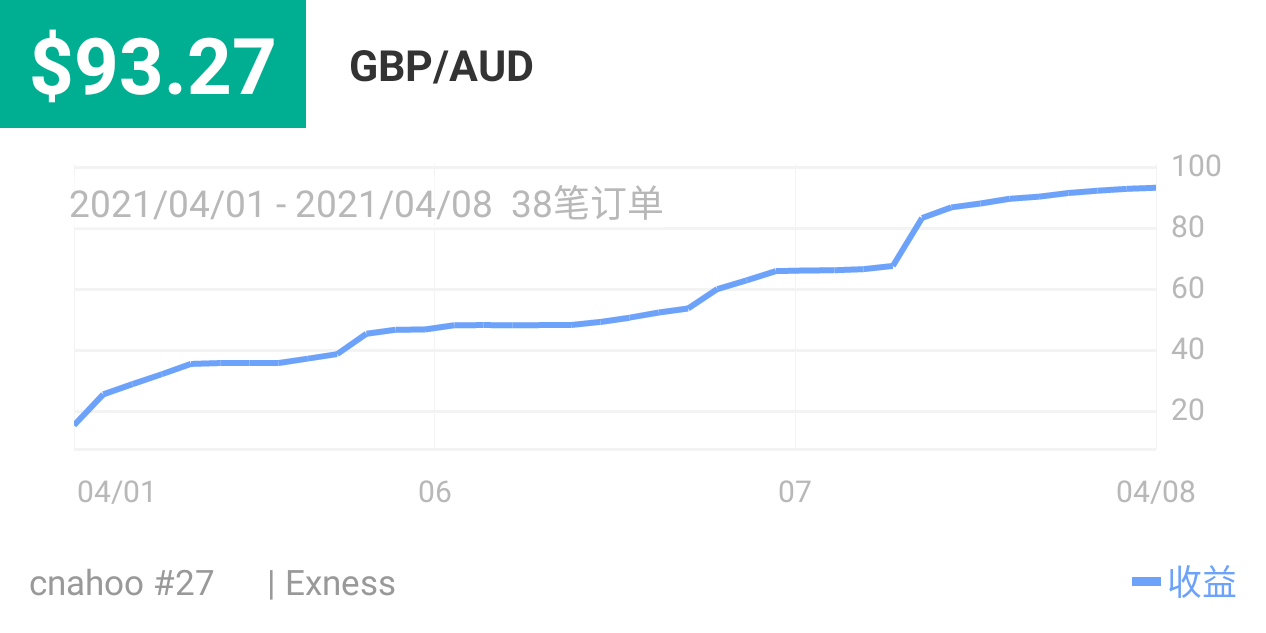
Task: Click the blue legend line marker icon
Action: [1146, 582]
